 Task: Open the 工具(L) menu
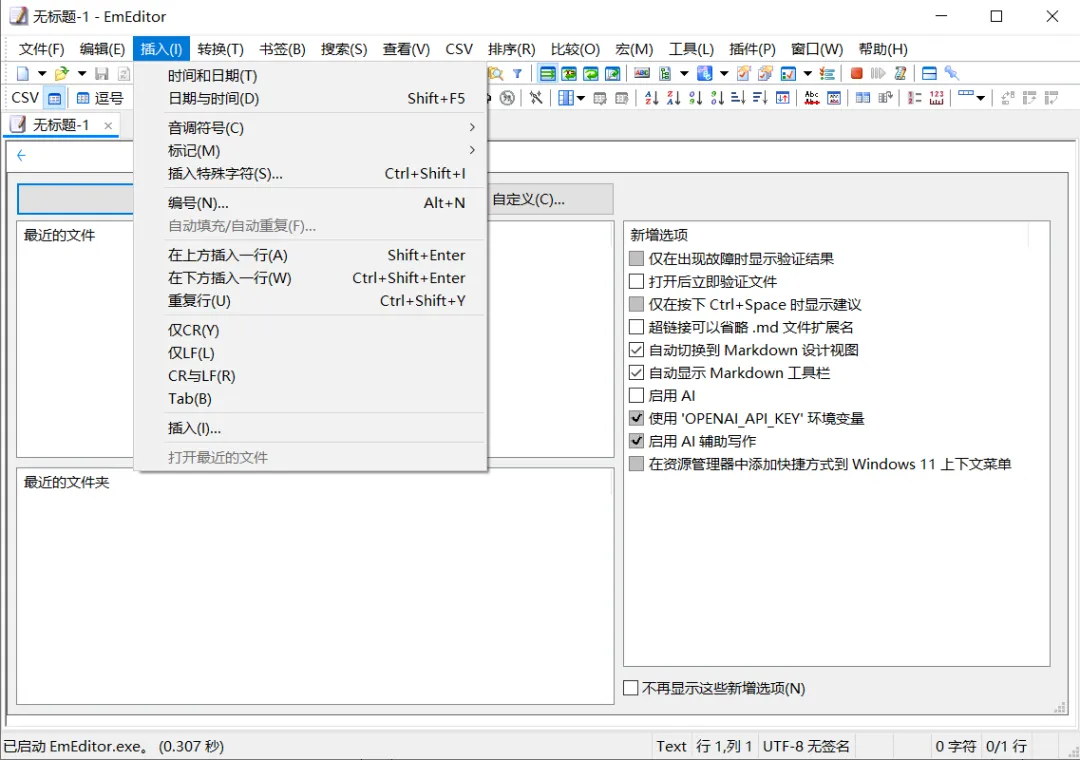point(691,49)
